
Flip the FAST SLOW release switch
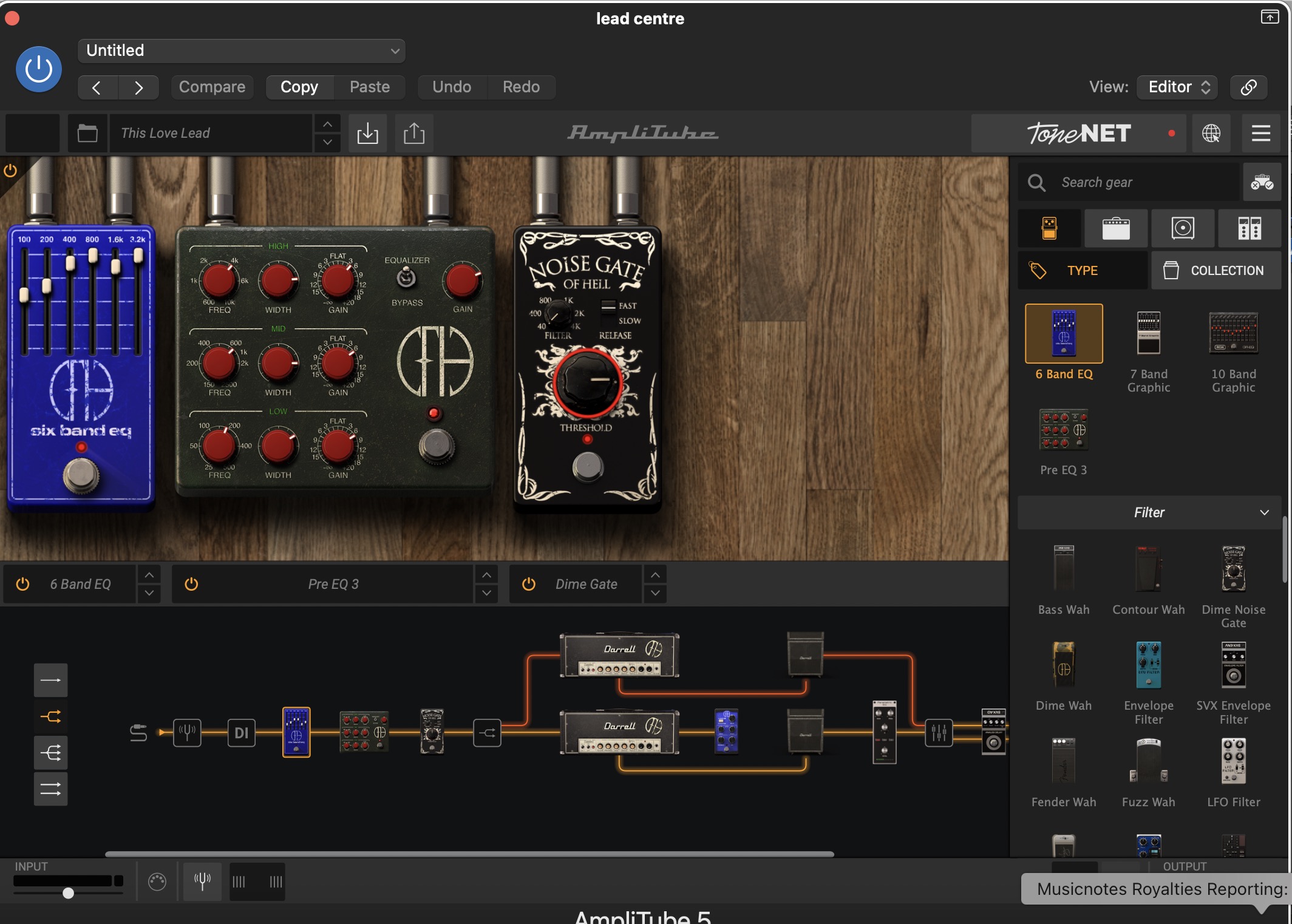(608, 306)
